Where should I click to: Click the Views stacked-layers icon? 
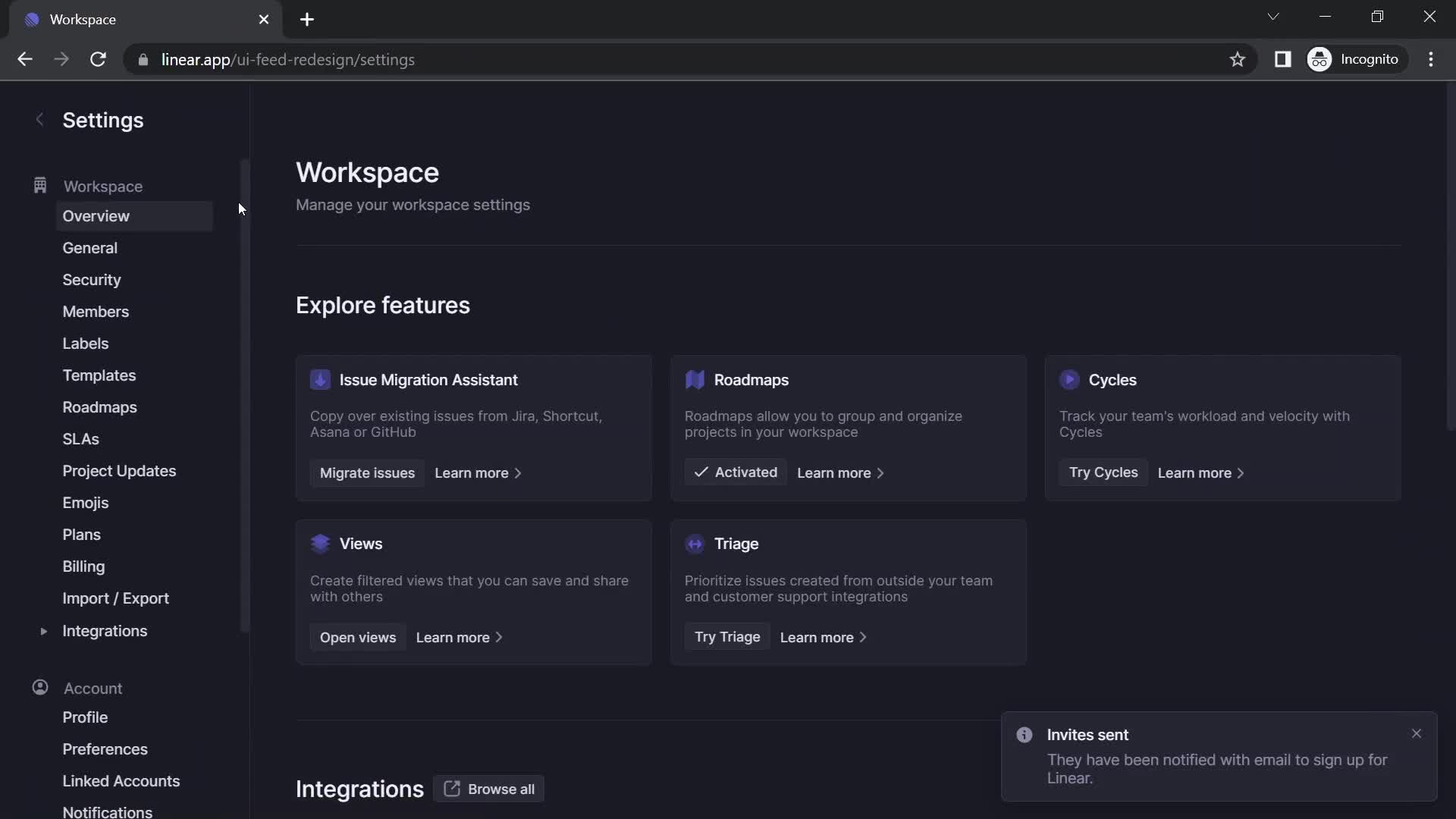320,544
